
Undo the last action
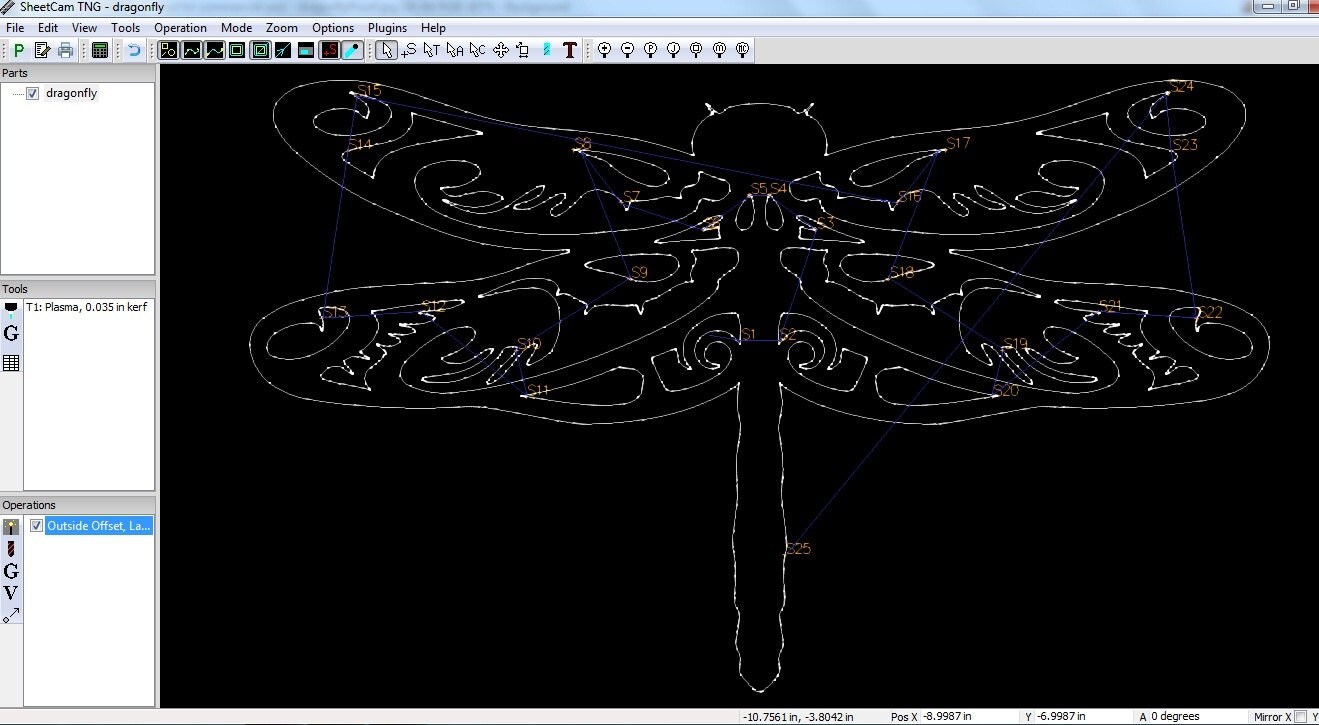[136, 50]
